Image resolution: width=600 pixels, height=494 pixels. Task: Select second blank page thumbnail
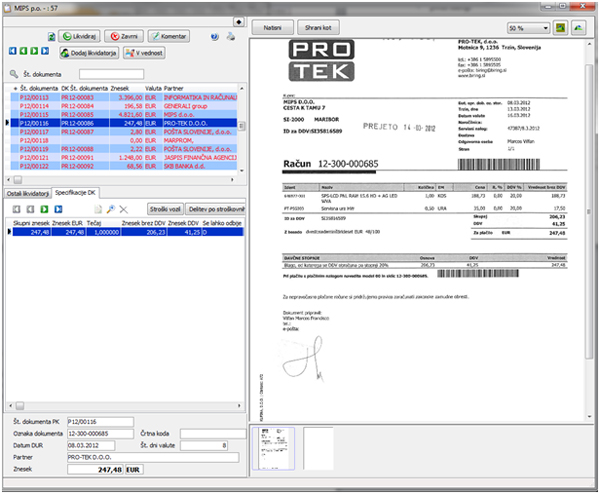pyautogui.click(x=318, y=449)
